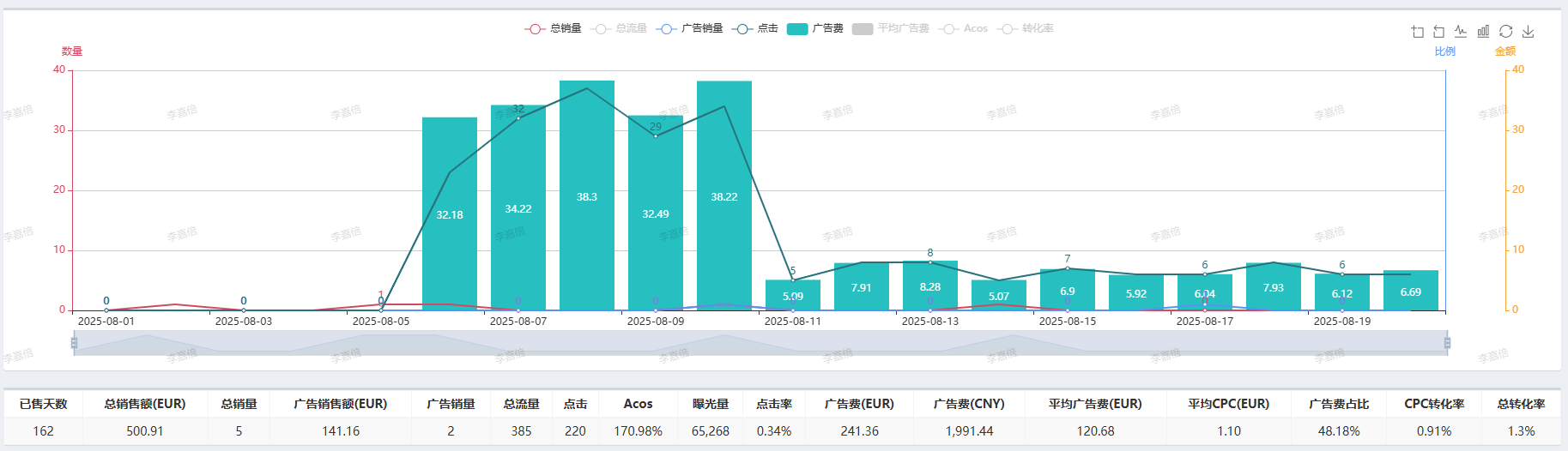Show the 平均广告费 series in legend
The height and width of the screenshot is (451, 1568).
point(891,28)
